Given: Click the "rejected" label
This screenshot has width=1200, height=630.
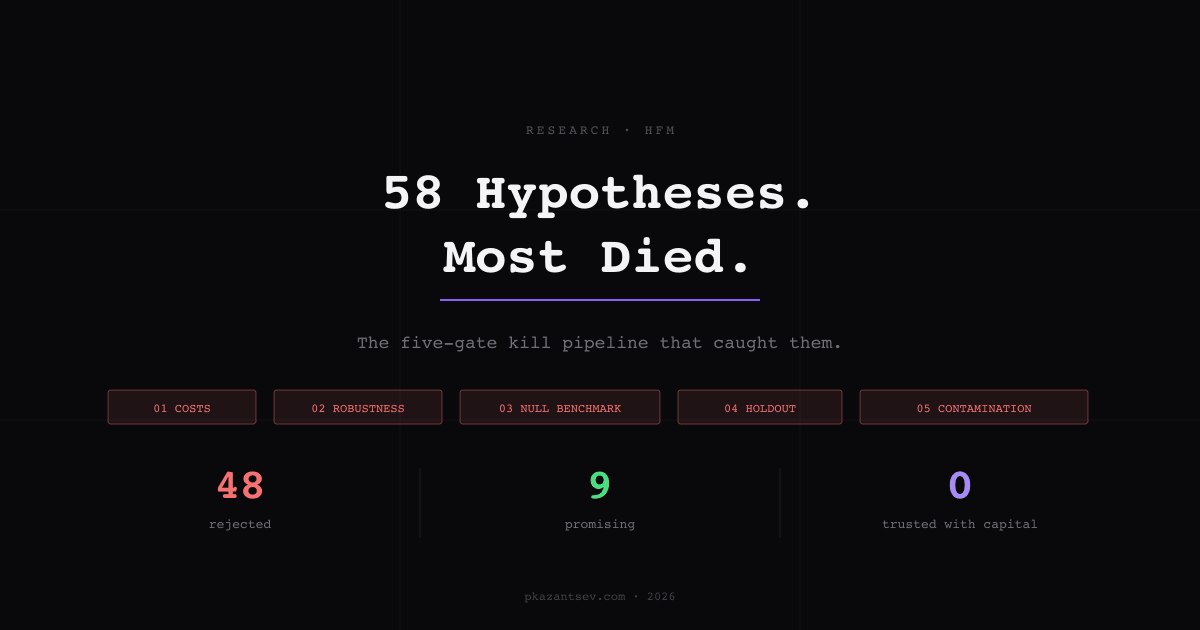Looking at the screenshot, I should [x=240, y=524].
